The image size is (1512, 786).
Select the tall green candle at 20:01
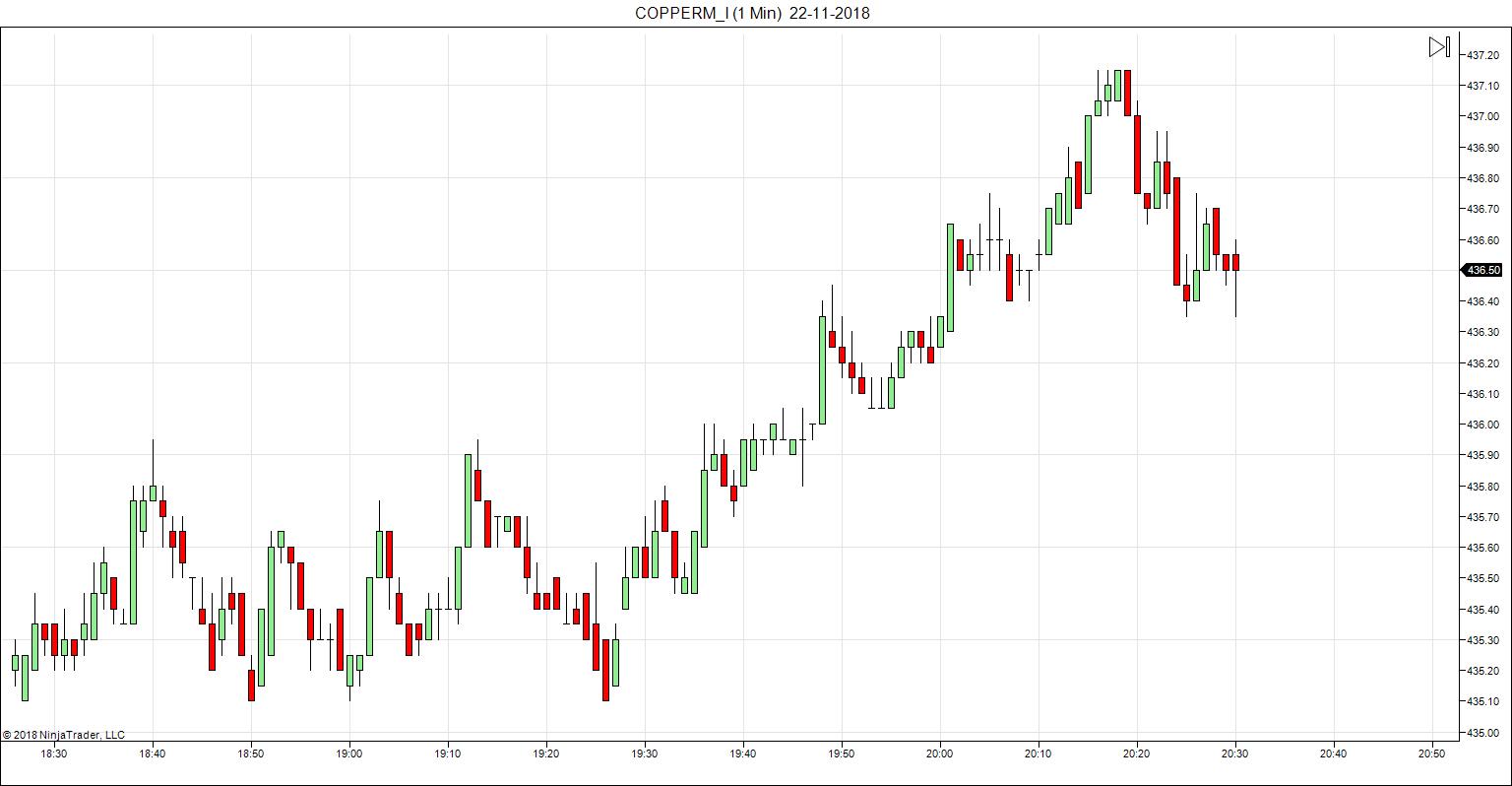tap(950, 278)
